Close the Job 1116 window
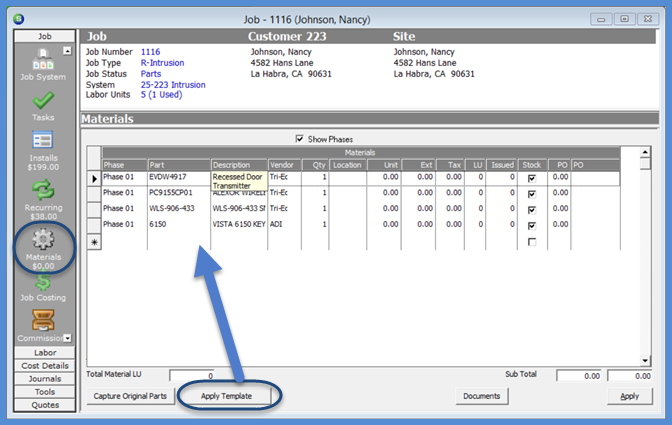Viewport: 672px width, 425px height. click(x=648, y=19)
